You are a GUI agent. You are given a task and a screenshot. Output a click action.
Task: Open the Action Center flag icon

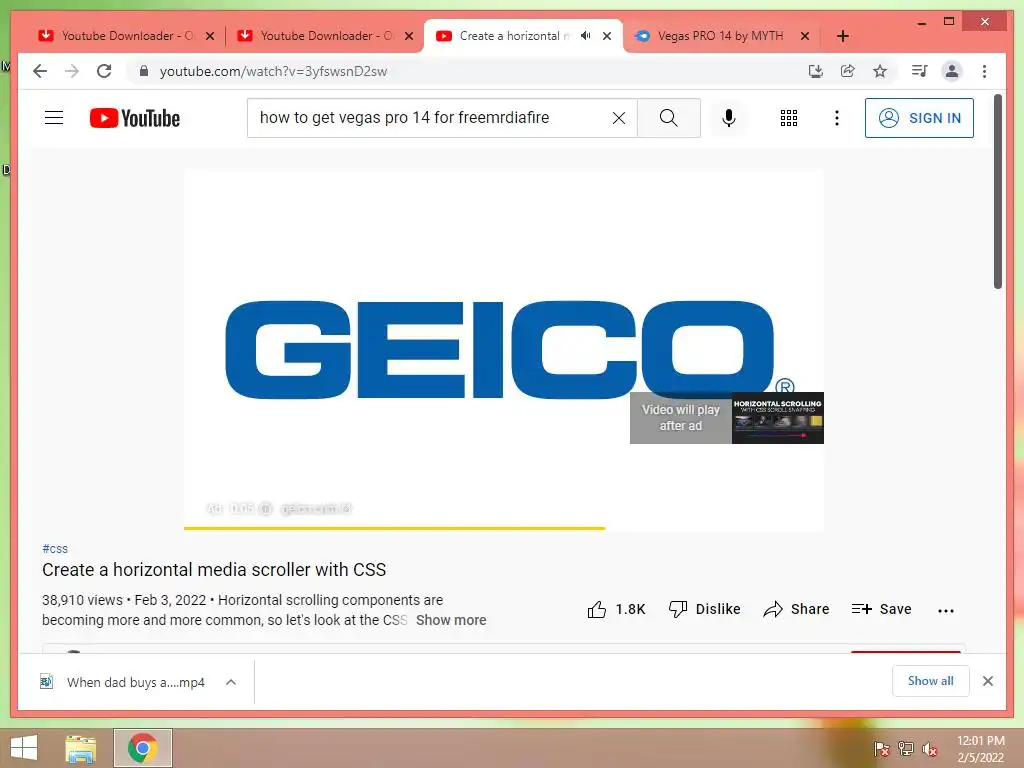pos(882,749)
